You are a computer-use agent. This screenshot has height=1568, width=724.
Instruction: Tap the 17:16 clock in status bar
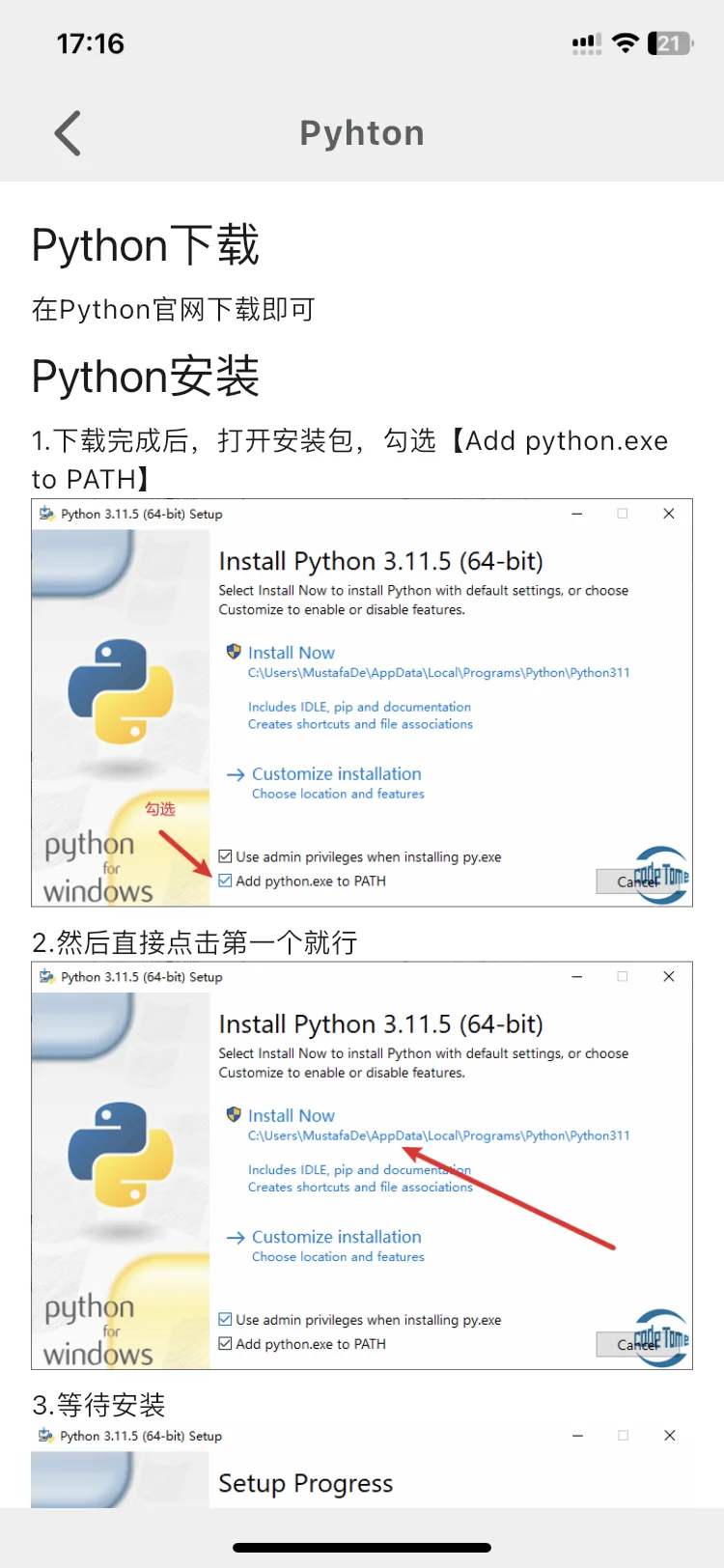[x=91, y=43]
